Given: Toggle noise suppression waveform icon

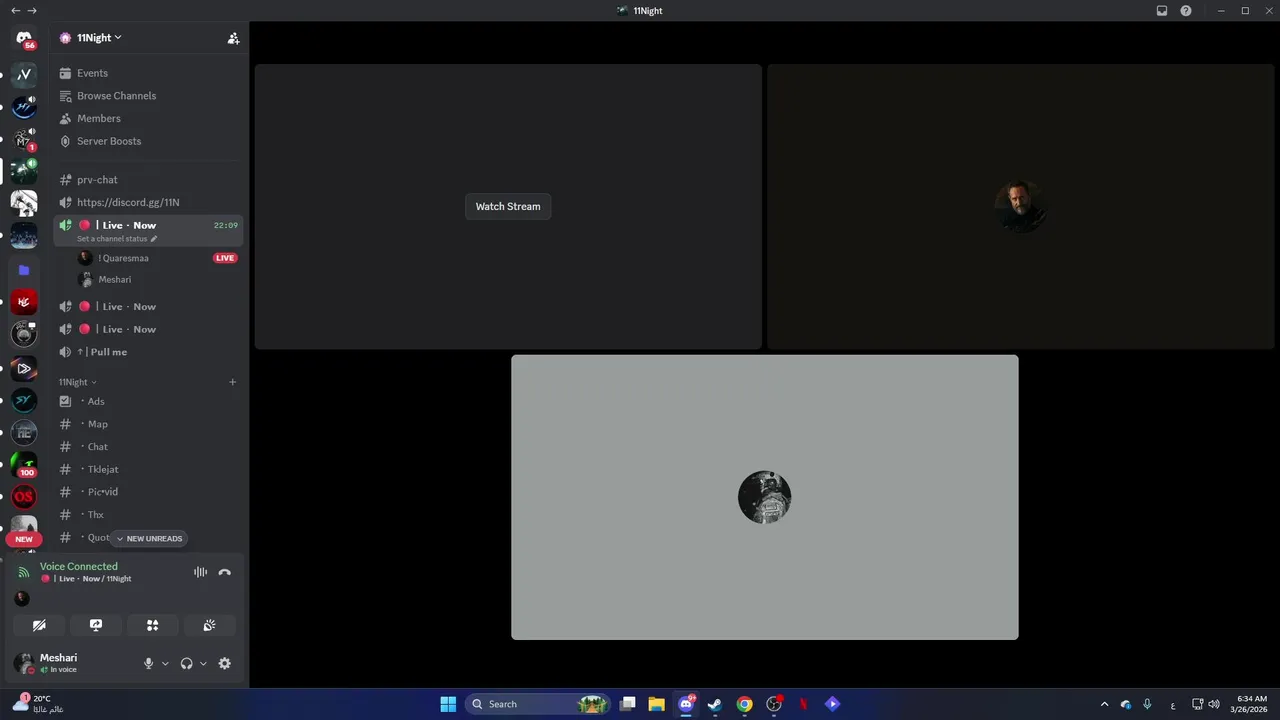Looking at the screenshot, I should (x=200, y=572).
